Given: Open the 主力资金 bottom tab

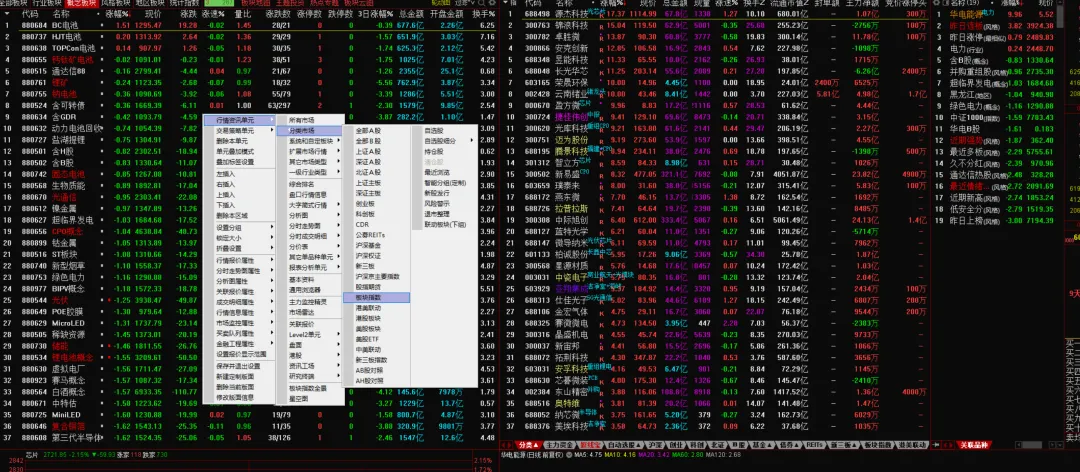Looking at the screenshot, I should [559, 445].
